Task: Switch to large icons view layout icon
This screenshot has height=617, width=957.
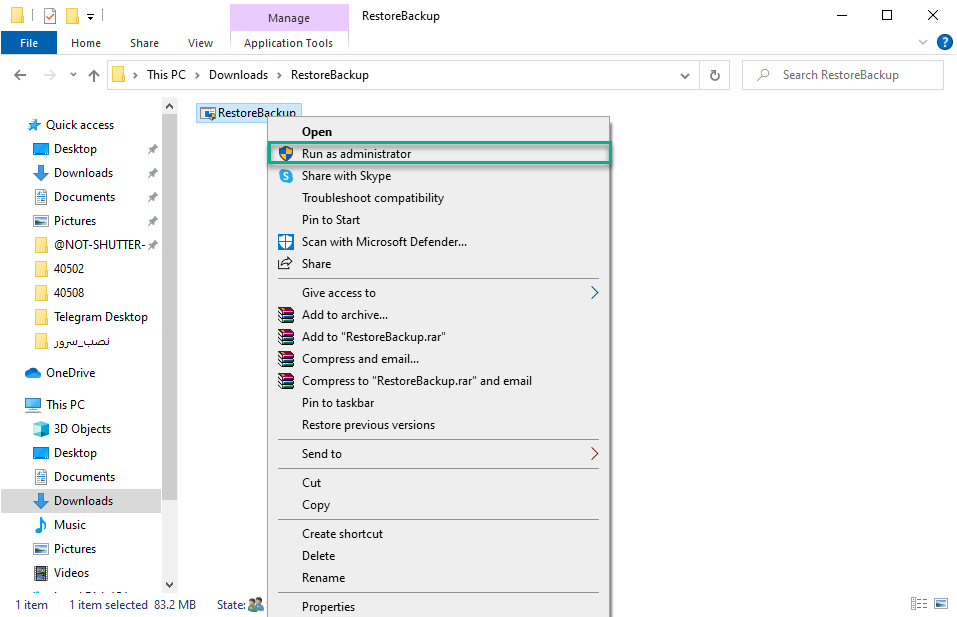Action: 941,604
